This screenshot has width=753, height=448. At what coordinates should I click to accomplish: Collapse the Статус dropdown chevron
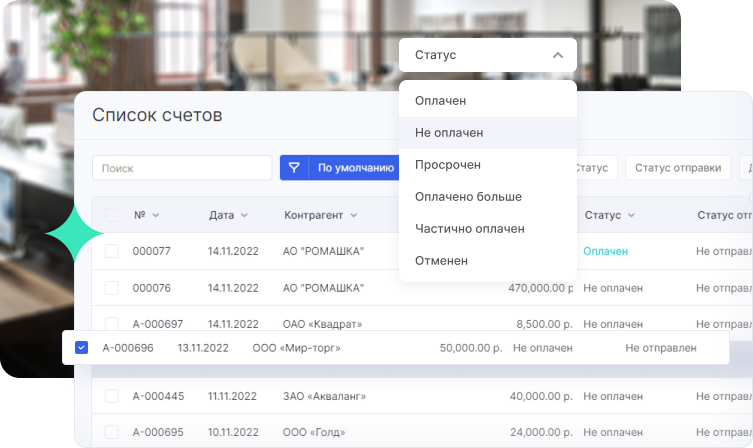557,55
